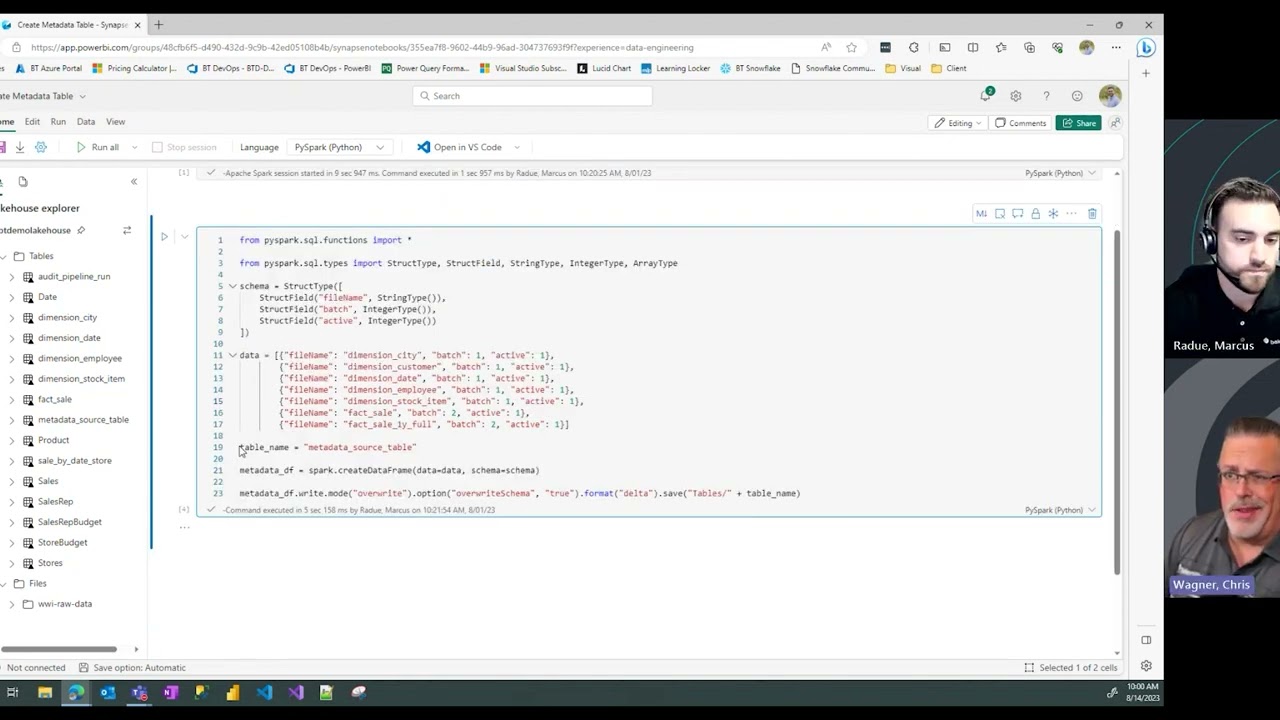The image size is (1280, 720).
Task: Open the resources file icon in explorer
Action: pos(22,182)
